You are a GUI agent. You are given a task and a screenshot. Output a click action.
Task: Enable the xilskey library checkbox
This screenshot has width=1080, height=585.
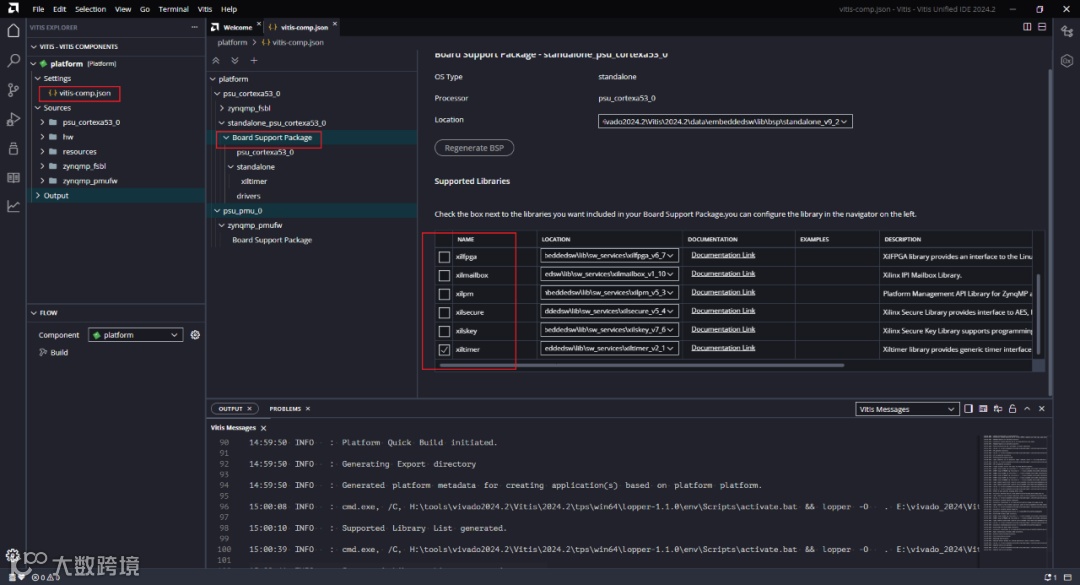coord(444,331)
